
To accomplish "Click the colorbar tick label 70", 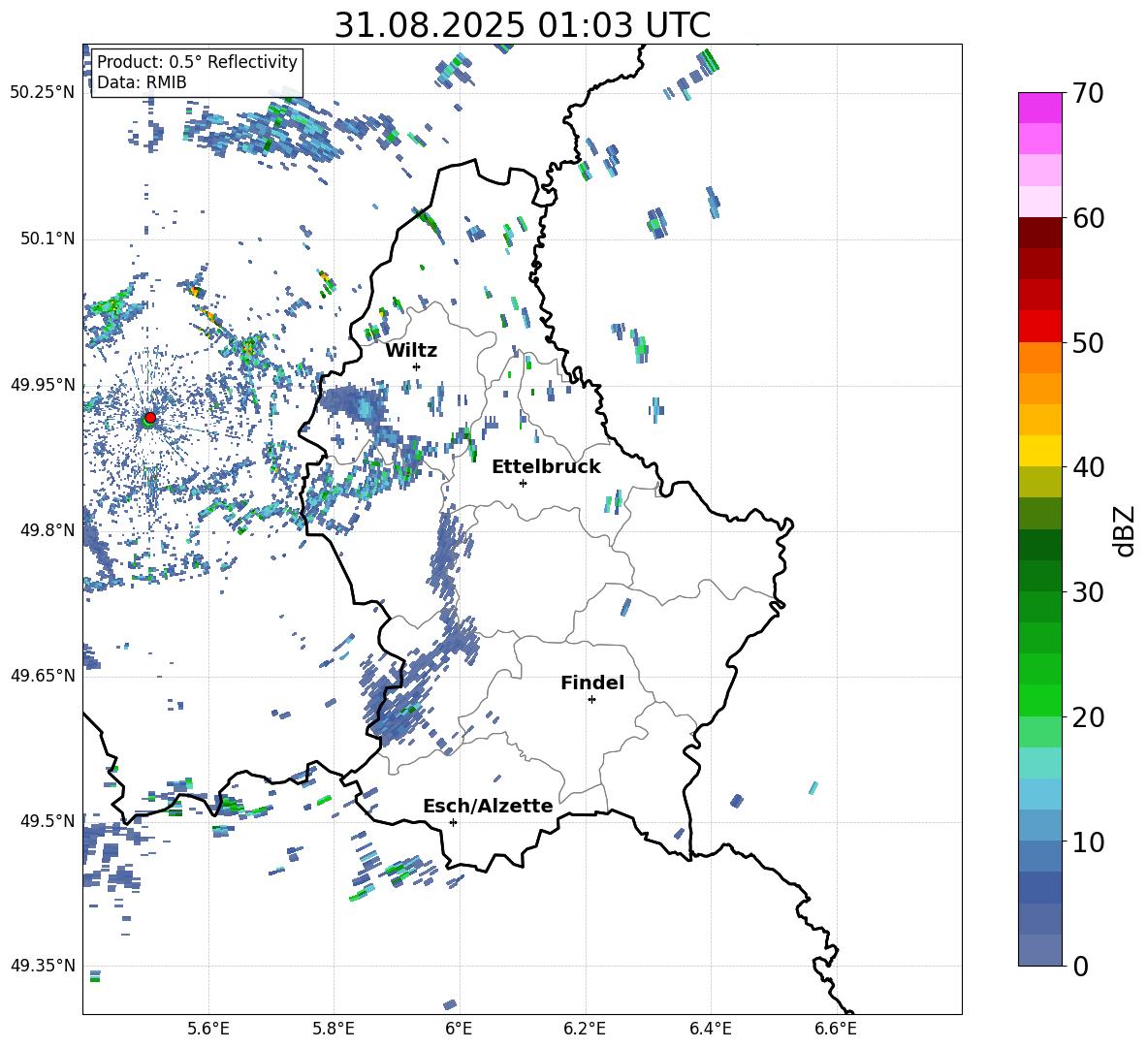I will click(x=1087, y=94).
